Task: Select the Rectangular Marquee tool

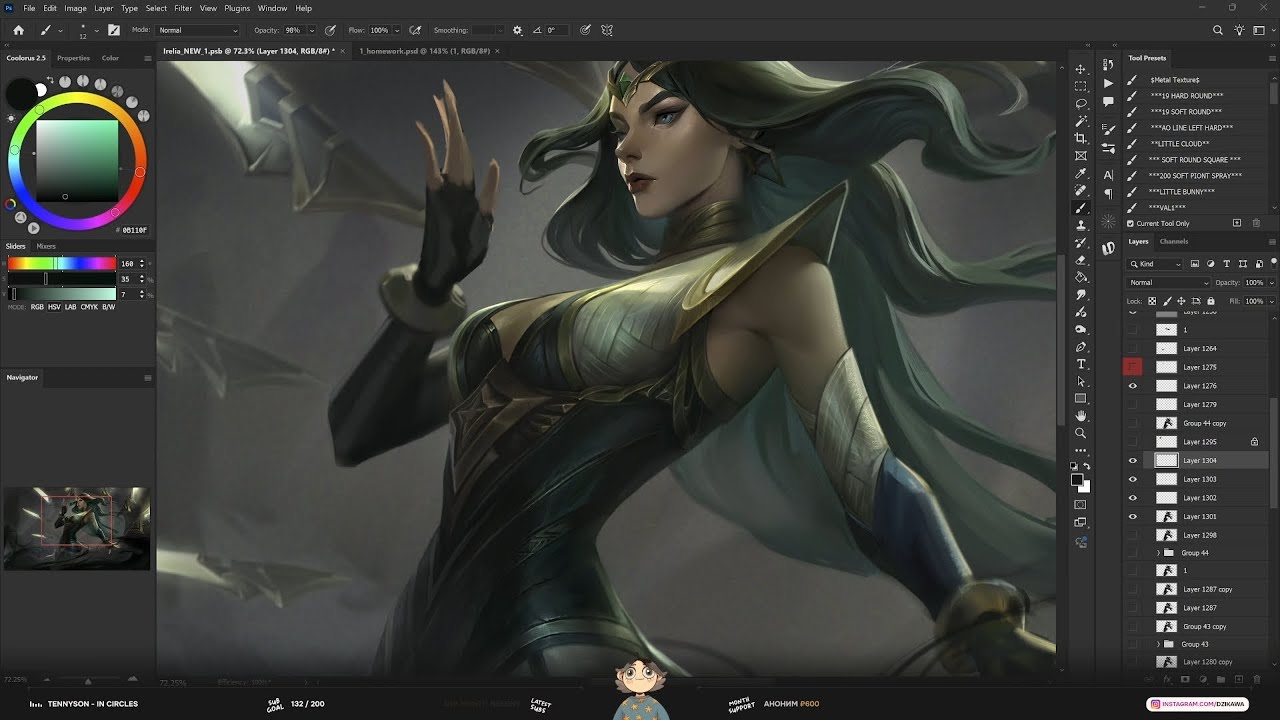Action: point(1080,86)
